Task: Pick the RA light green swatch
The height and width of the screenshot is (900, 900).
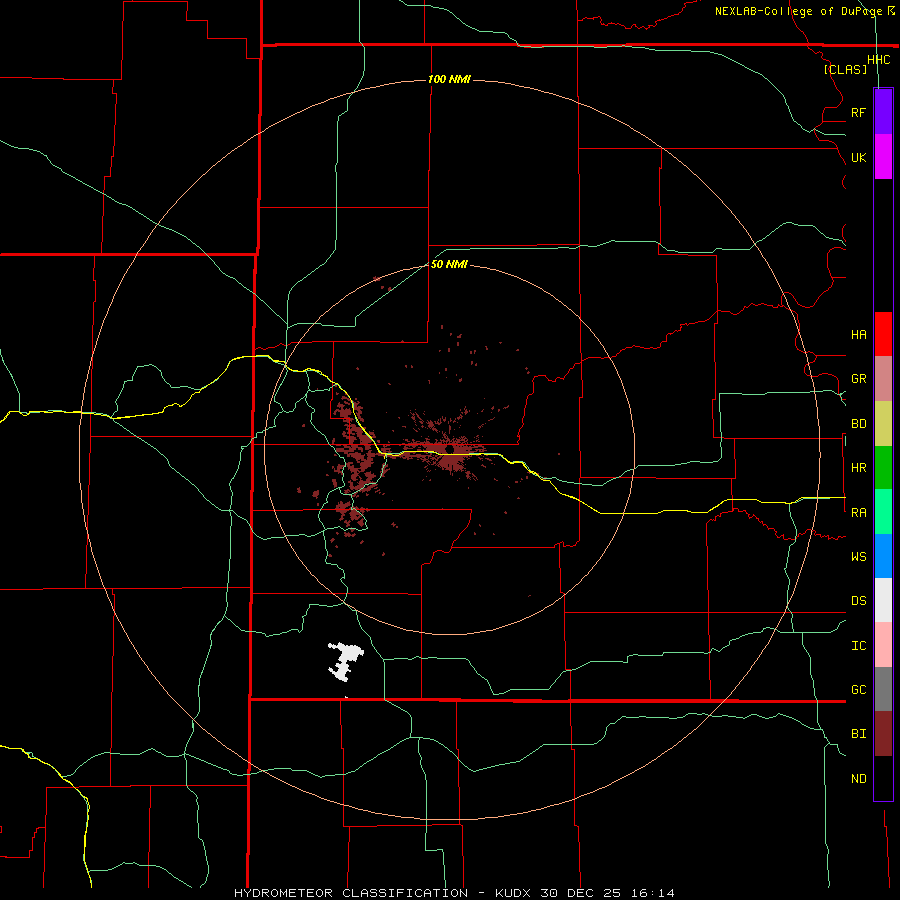Action: [883, 512]
